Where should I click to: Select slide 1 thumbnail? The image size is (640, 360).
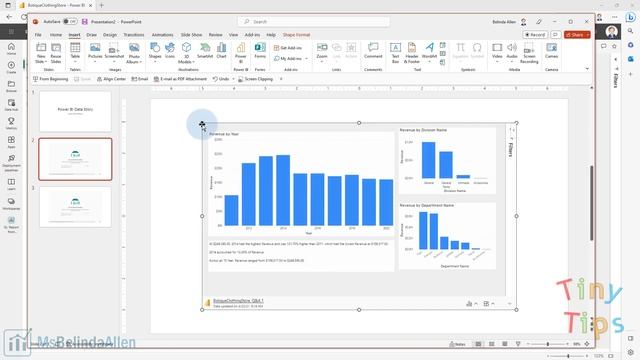tap(75, 111)
